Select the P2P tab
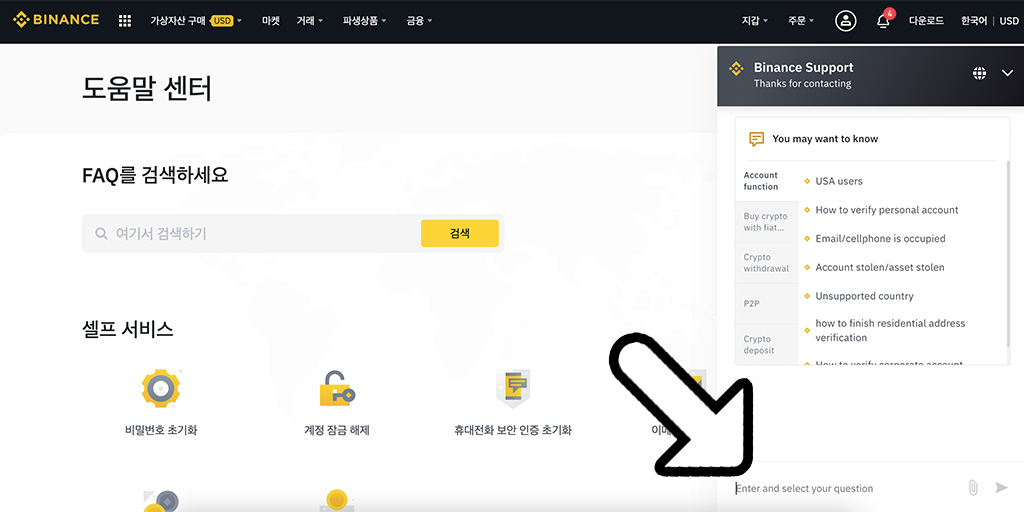Viewport: 1024px width, 512px height. click(x=766, y=304)
